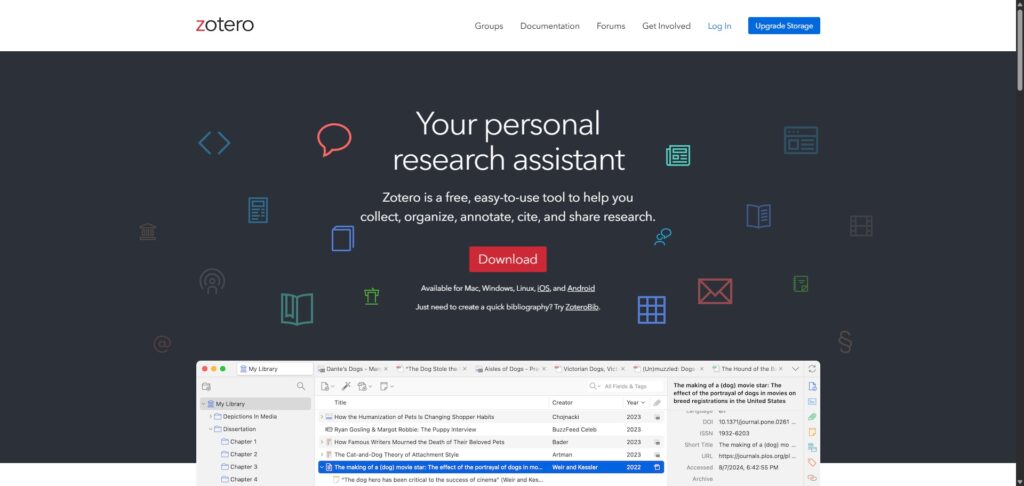The height and width of the screenshot is (486, 1024).
Task: Click the yellow Notes sidebar icon
Action: pos(812,432)
